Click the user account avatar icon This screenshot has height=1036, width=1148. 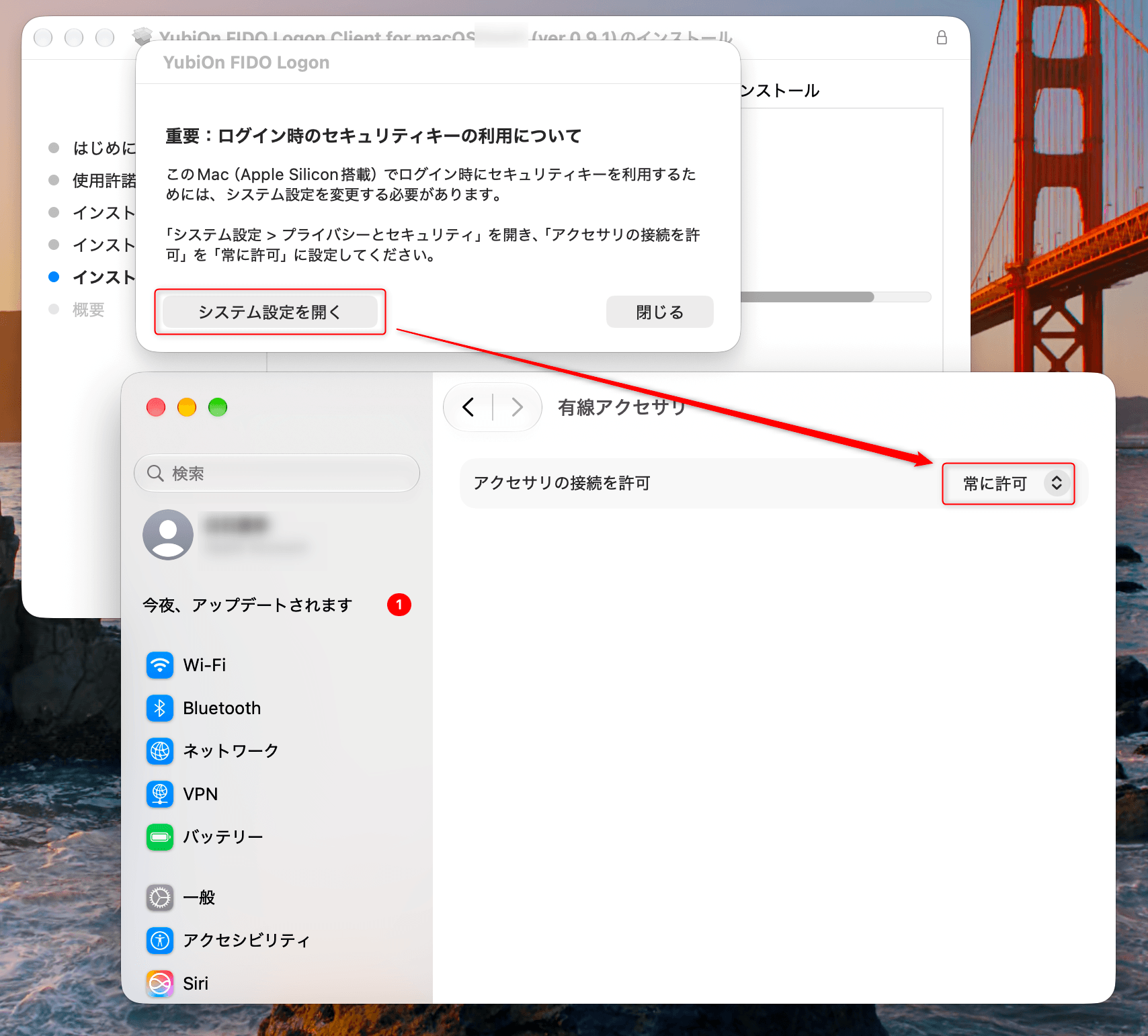pyautogui.click(x=168, y=535)
